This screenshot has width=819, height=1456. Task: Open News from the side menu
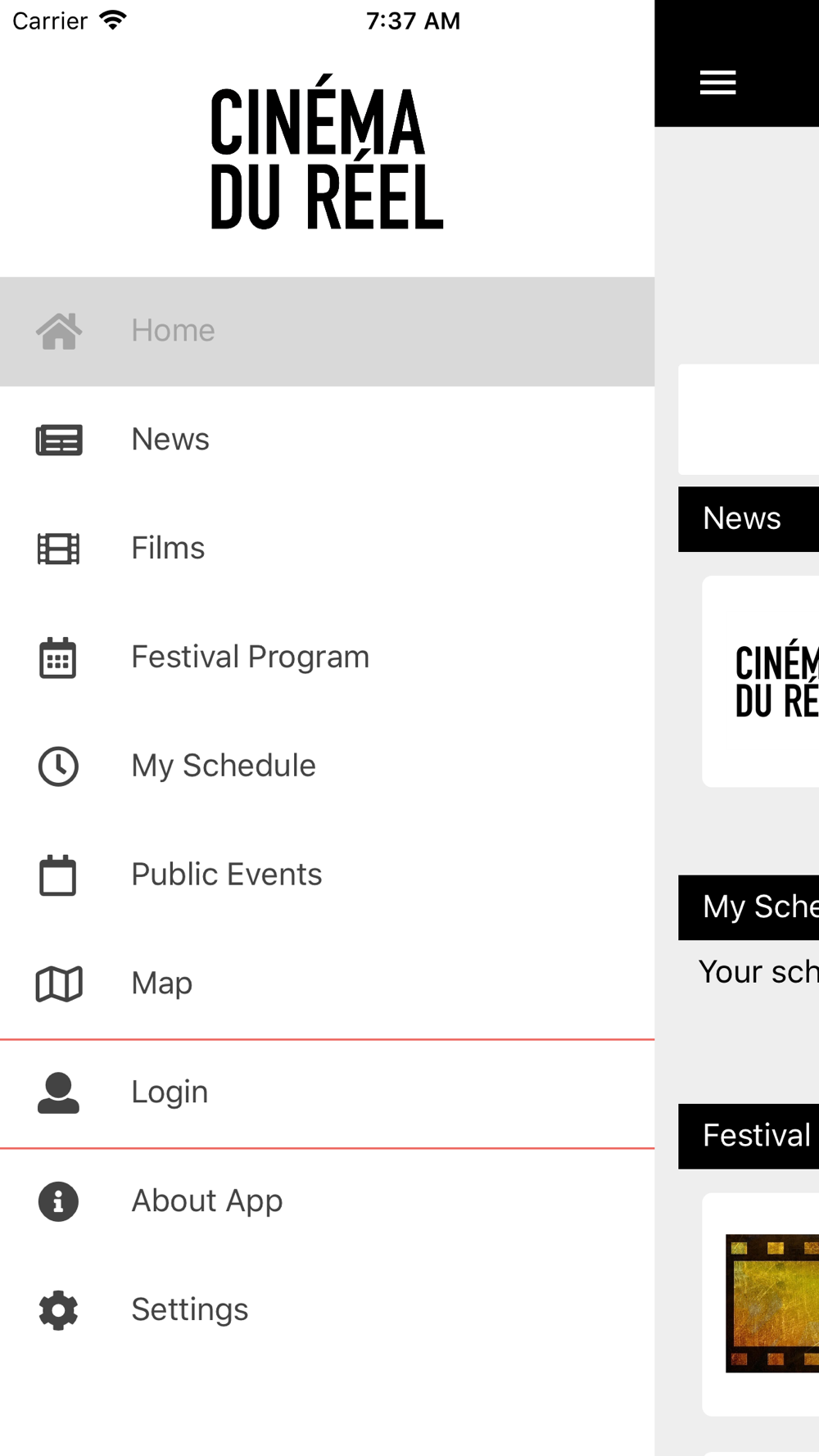(327, 440)
